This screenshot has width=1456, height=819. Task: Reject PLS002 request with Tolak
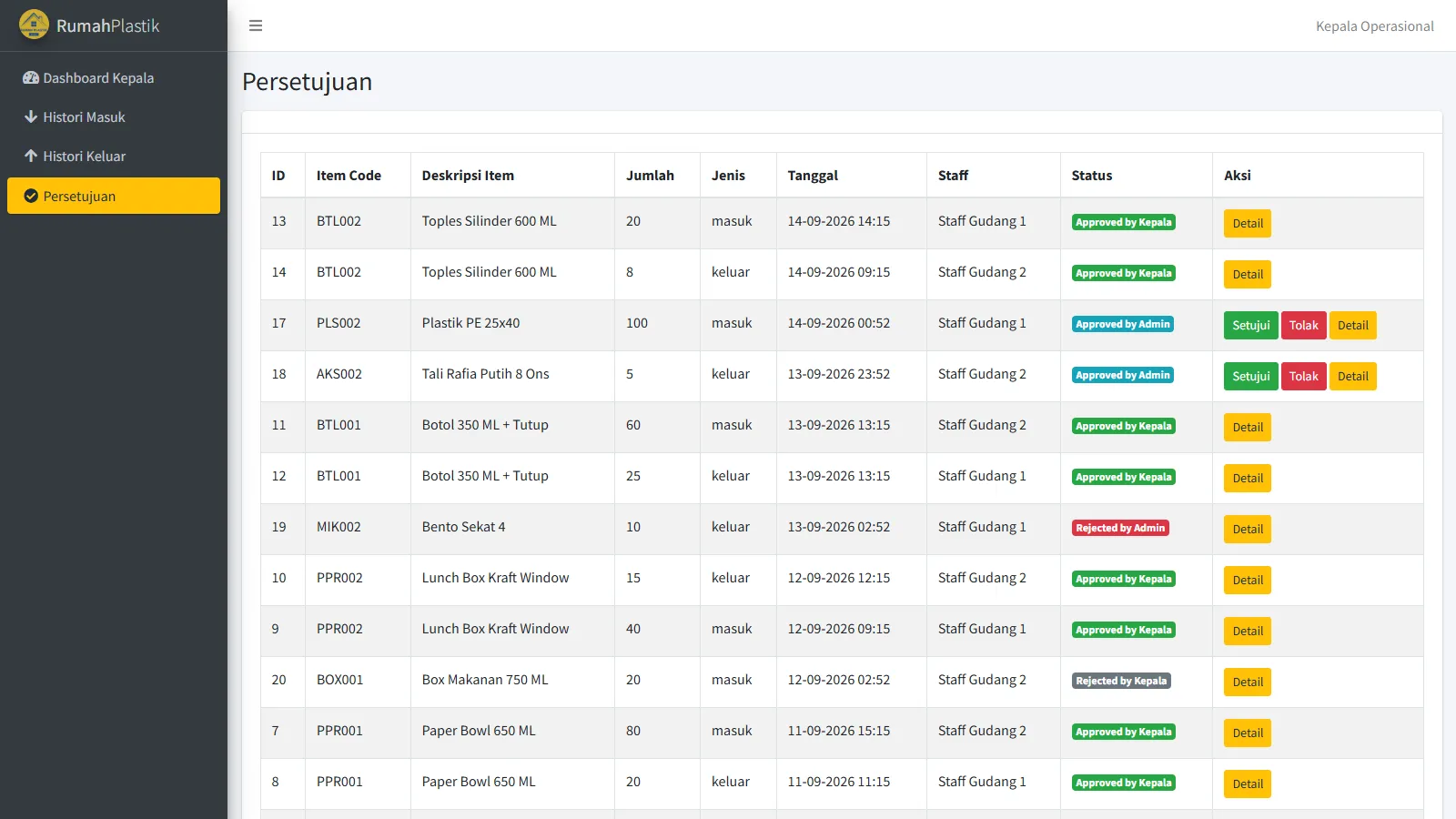(x=1303, y=325)
